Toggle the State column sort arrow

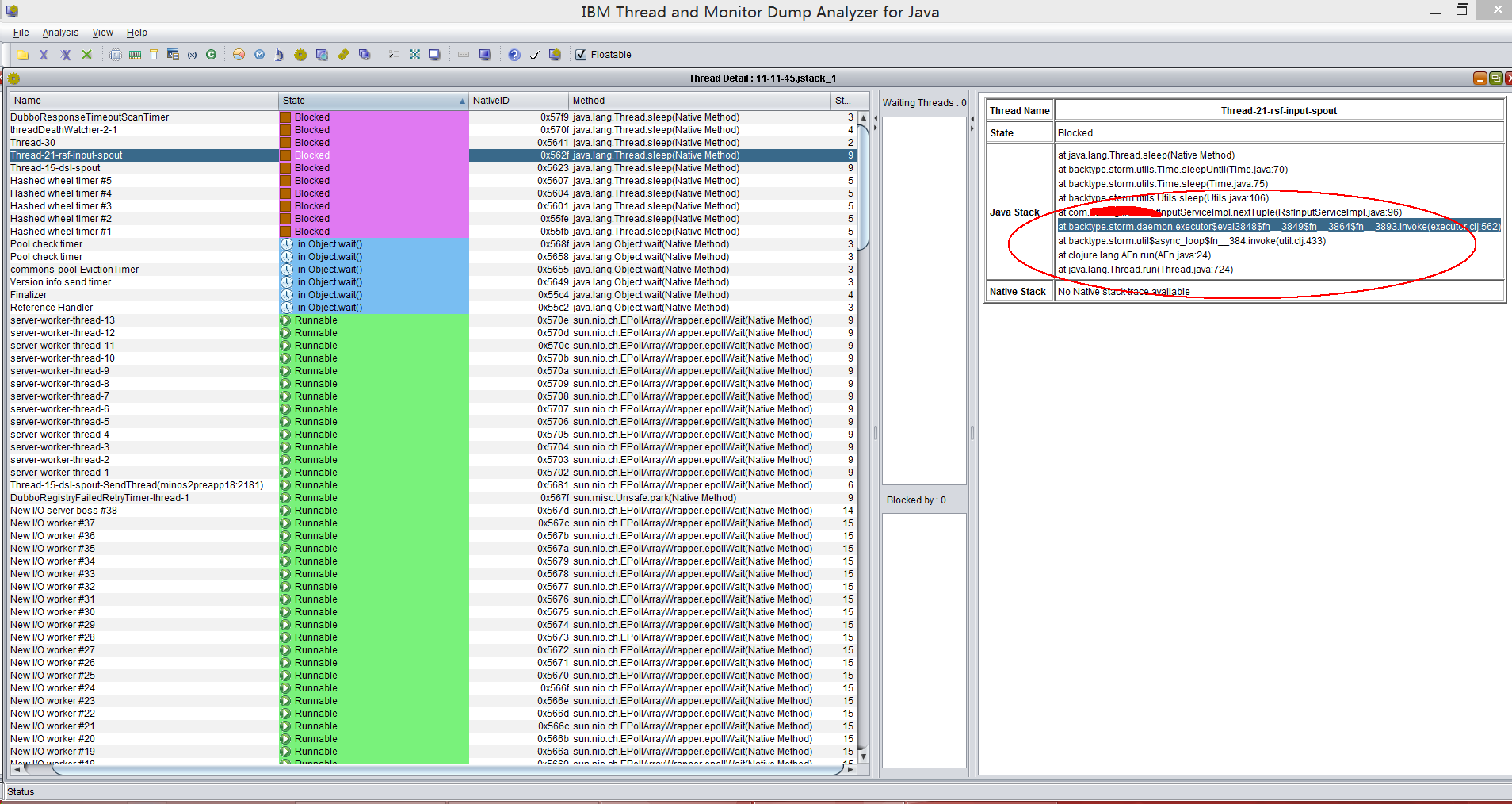pos(462,101)
